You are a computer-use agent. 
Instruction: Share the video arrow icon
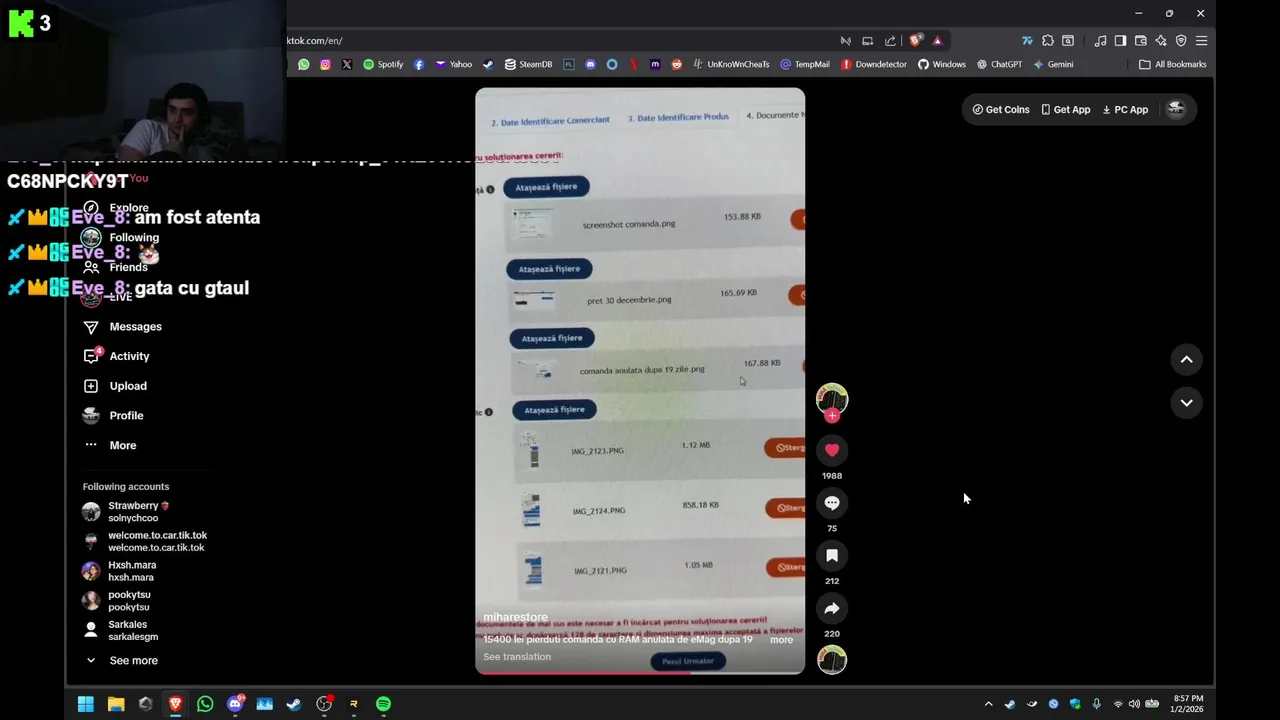832,608
